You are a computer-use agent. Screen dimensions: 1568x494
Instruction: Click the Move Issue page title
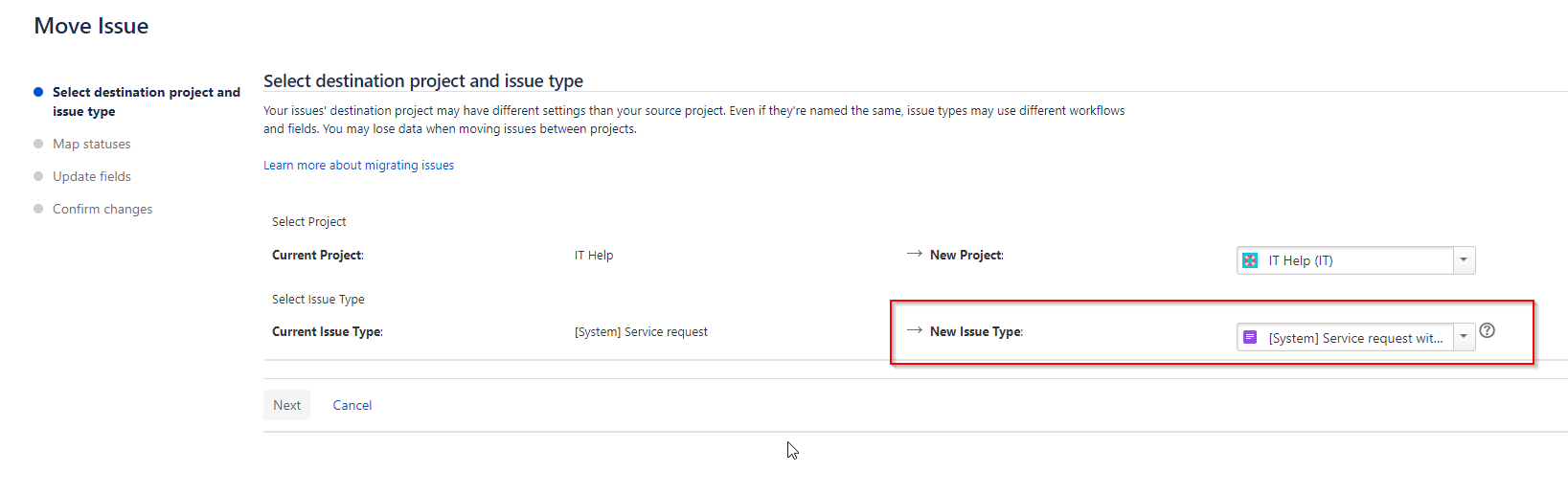tap(91, 26)
